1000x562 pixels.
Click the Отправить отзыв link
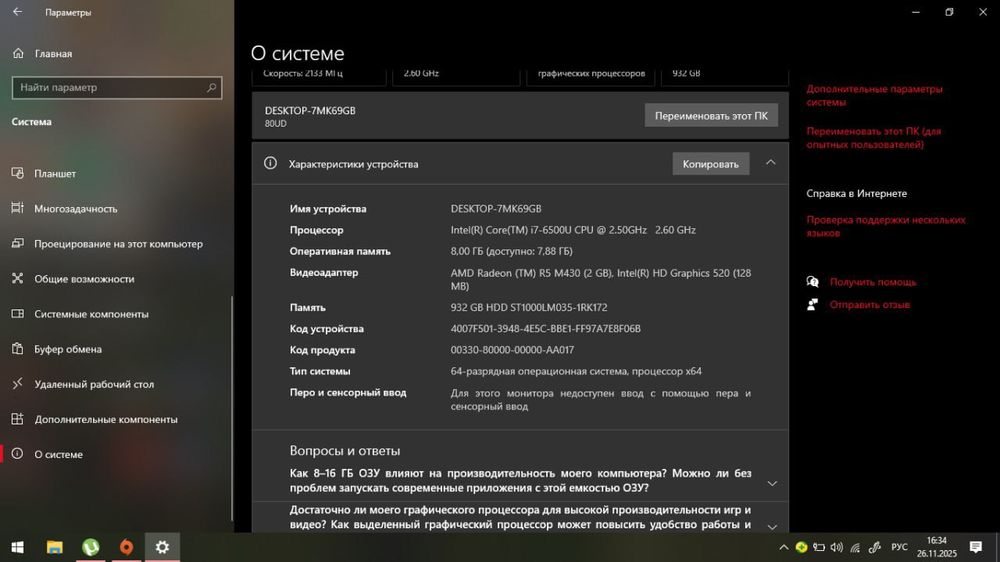pyautogui.click(x=869, y=305)
